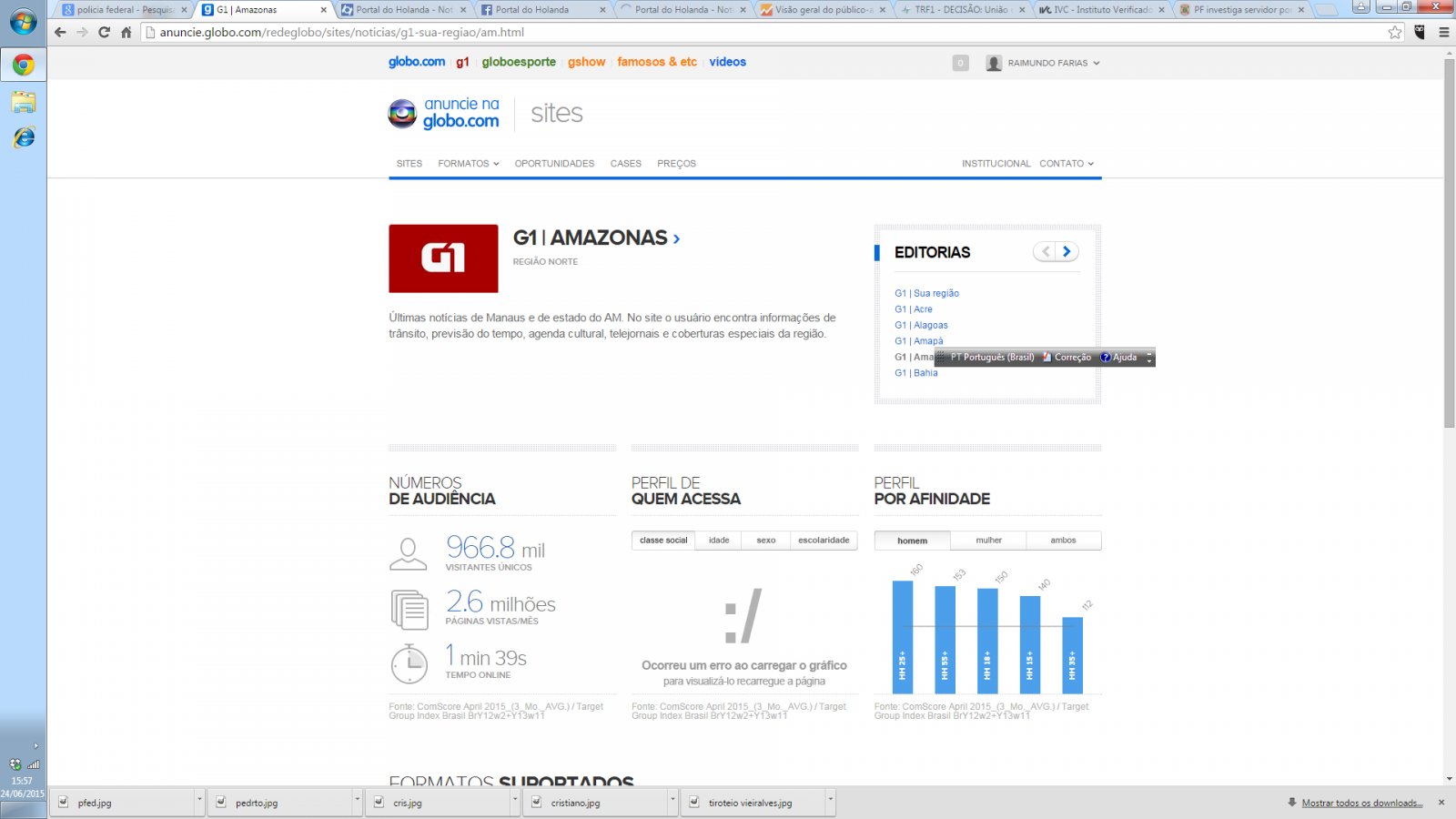The height and width of the screenshot is (819, 1456).
Task: Open the Chrome menu icon
Action: pos(1443,32)
